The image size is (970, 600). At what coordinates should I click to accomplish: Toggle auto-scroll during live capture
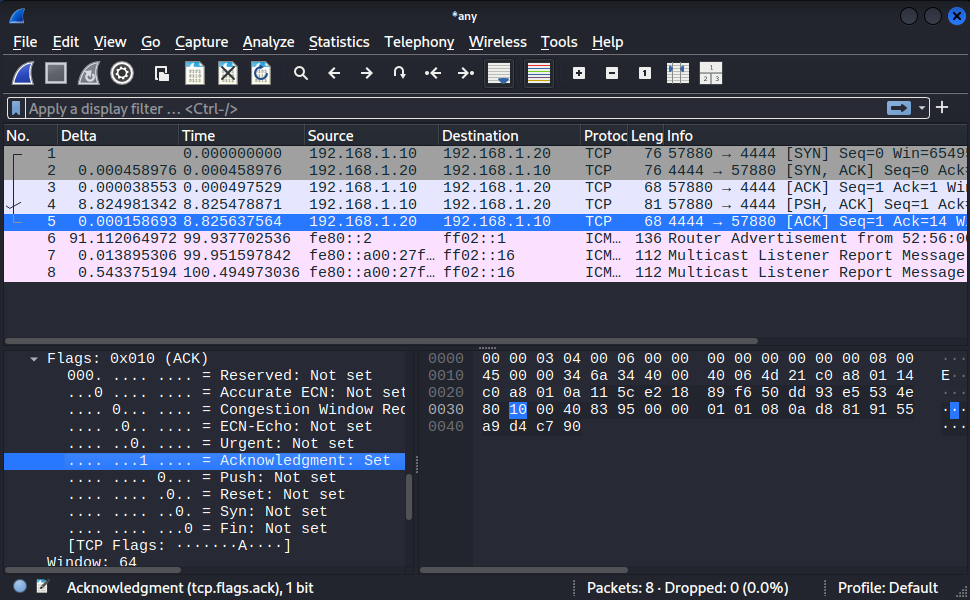pos(499,73)
